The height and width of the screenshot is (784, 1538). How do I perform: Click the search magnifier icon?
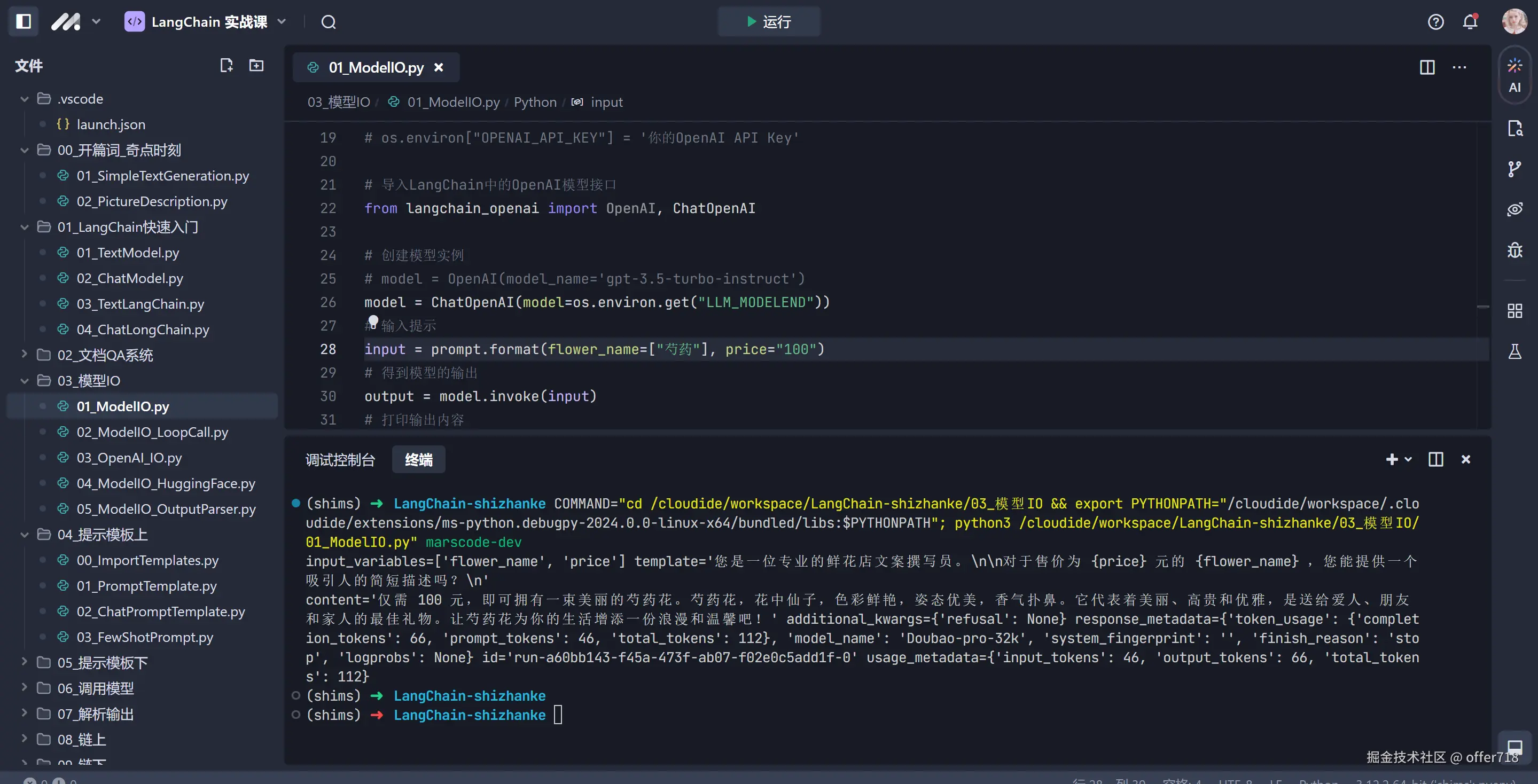329,22
